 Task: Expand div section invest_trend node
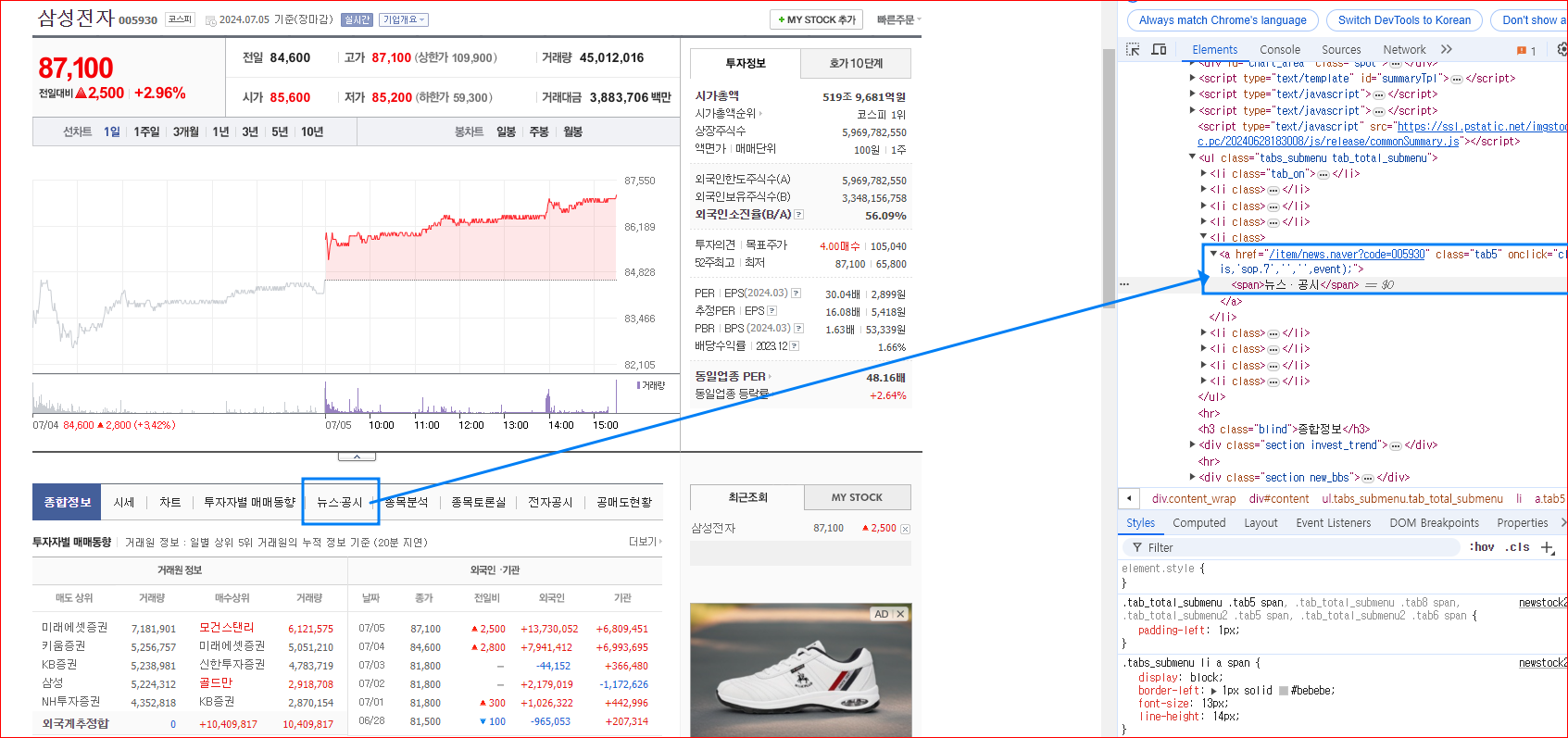pos(1192,444)
